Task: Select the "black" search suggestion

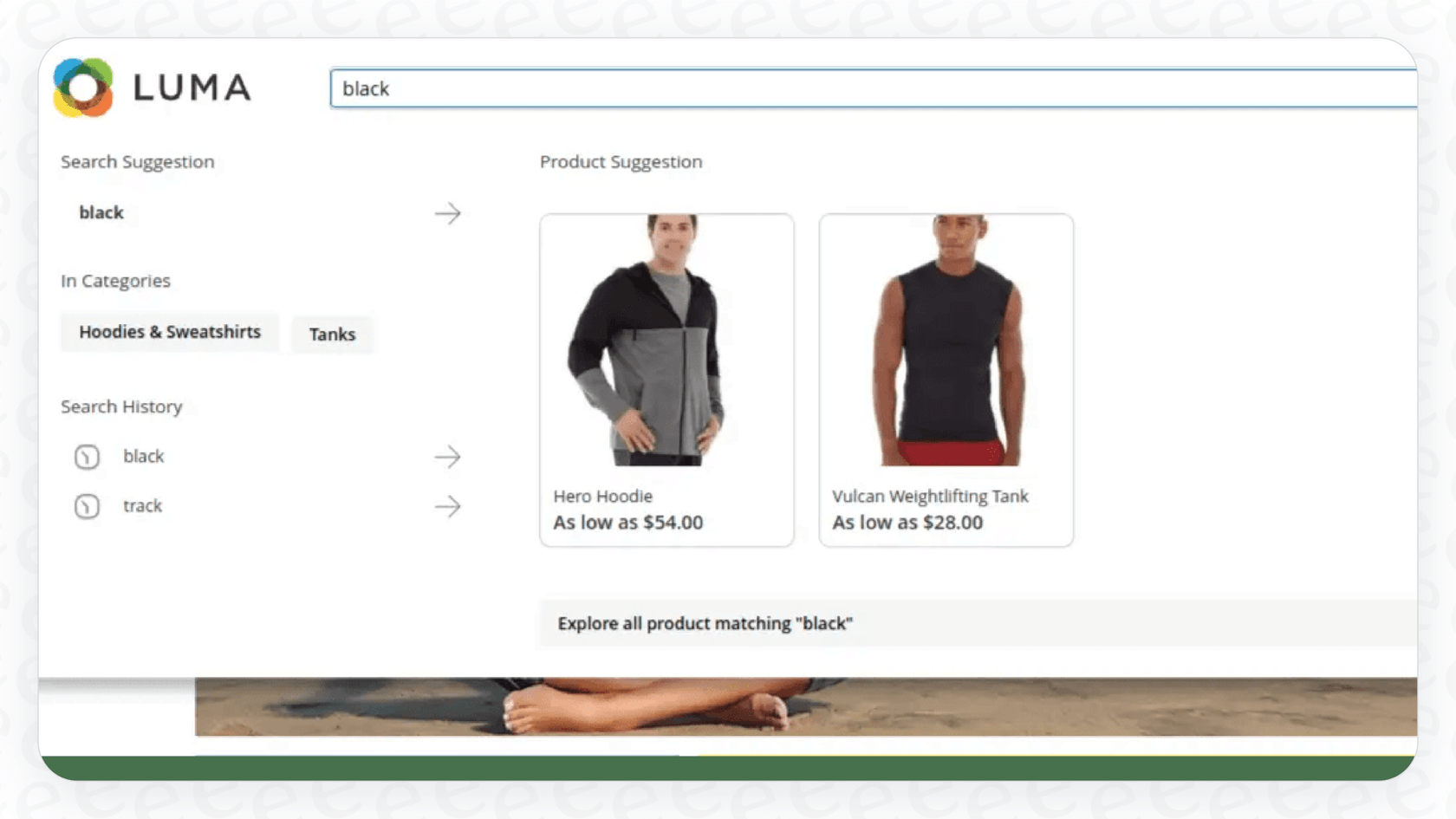Action: pos(101,212)
